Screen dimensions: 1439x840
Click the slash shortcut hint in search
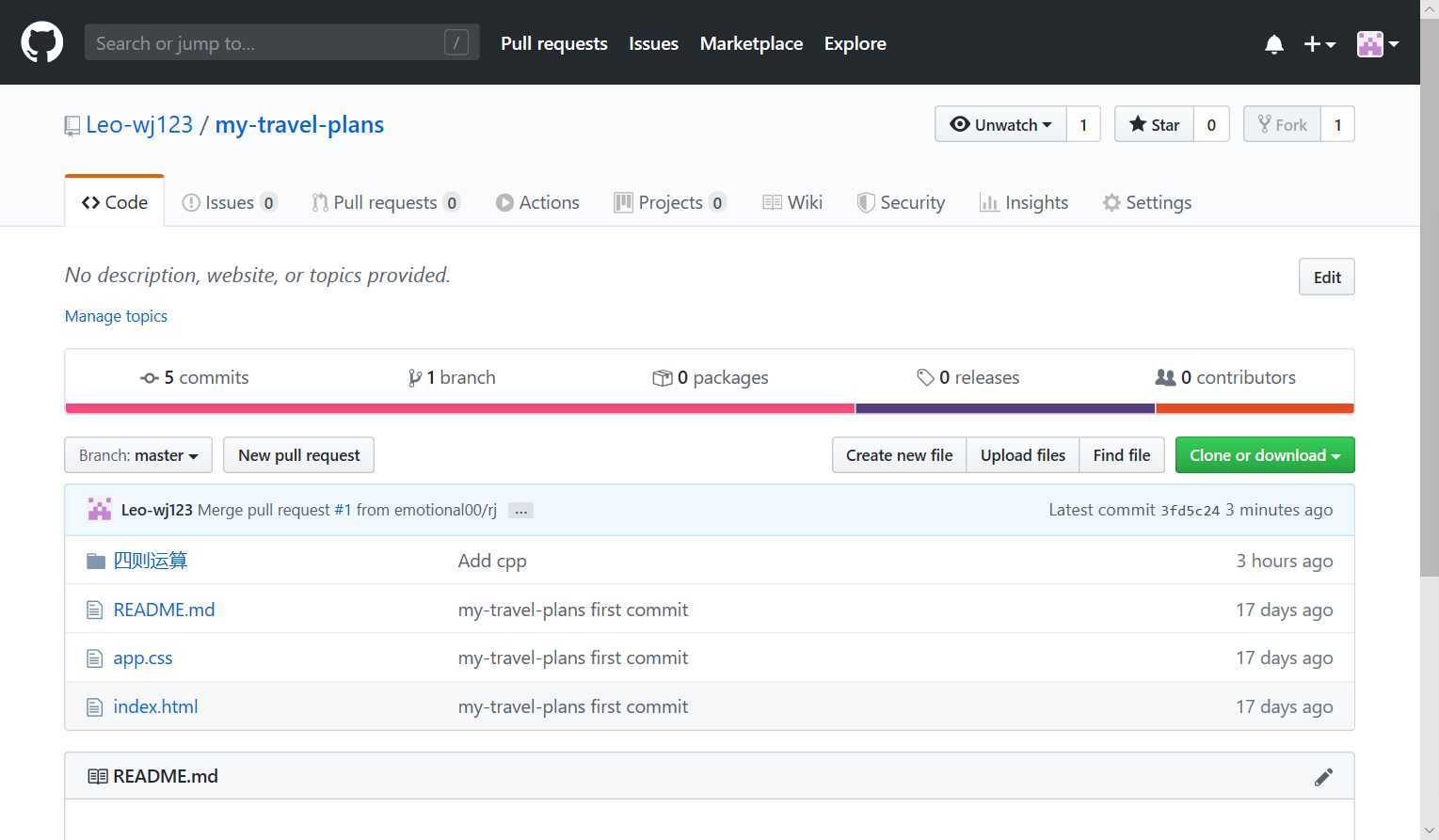tap(456, 42)
